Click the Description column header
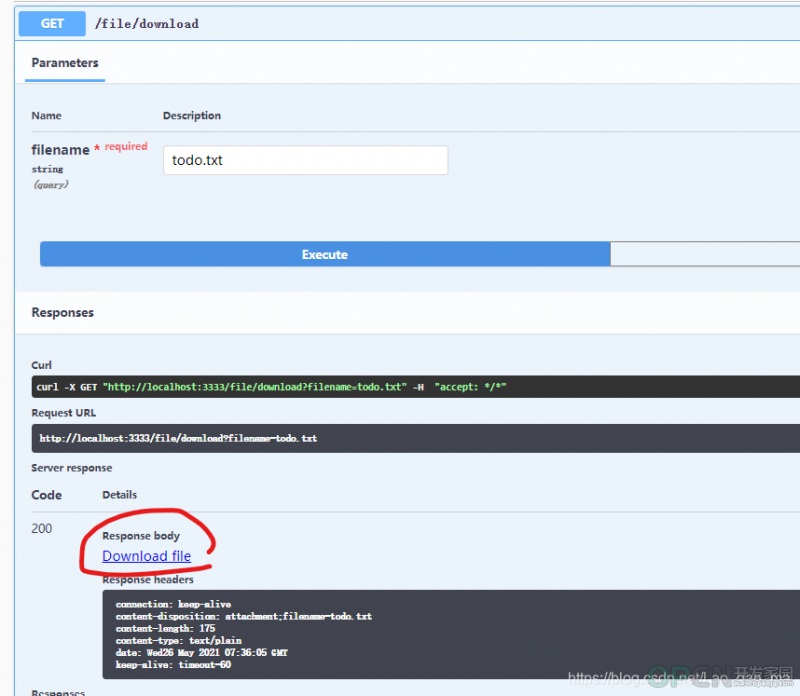Viewport: 800px width, 696px height. click(x=192, y=116)
